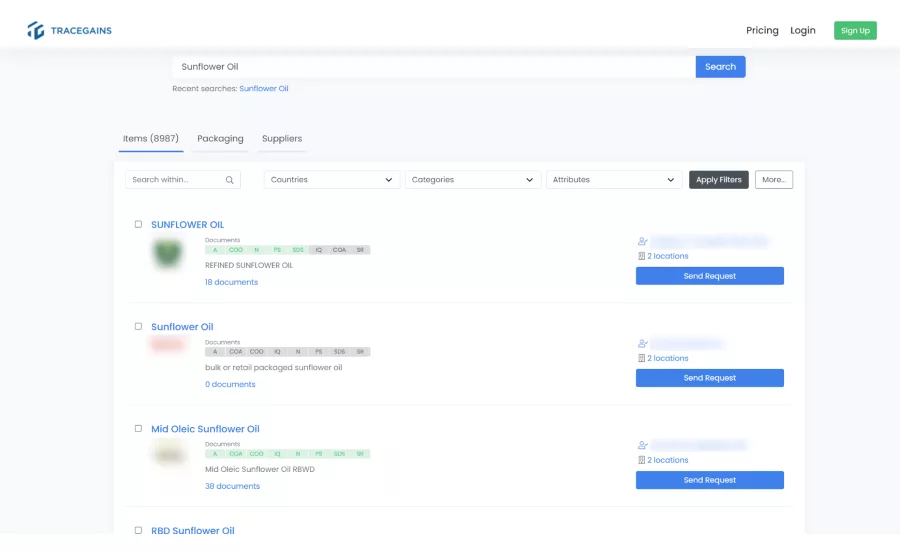Open bulk Sunflower Oil supplier logo thumbnail
This screenshot has width=900, height=550.
pos(167,344)
